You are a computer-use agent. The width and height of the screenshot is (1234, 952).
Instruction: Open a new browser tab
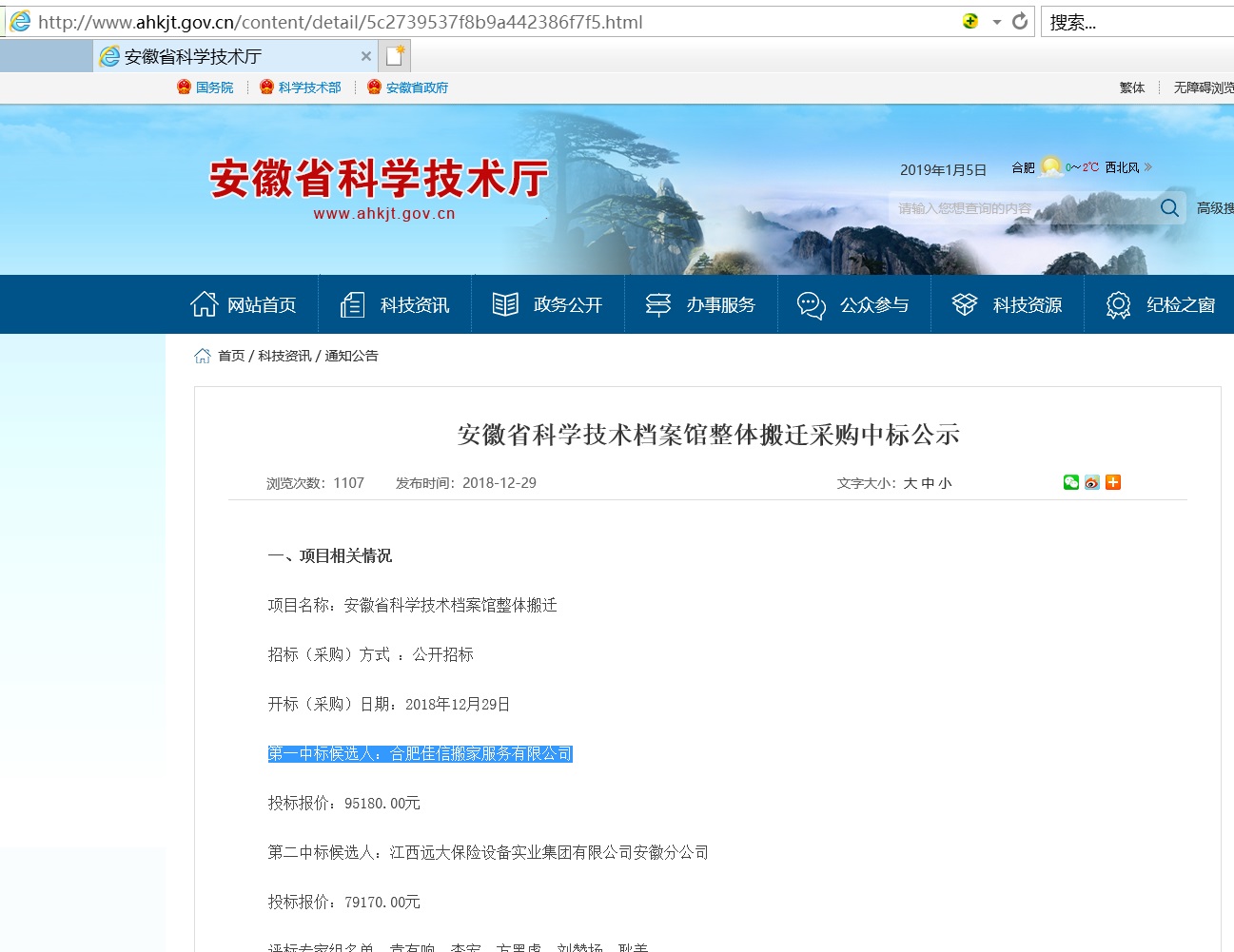point(395,57)
